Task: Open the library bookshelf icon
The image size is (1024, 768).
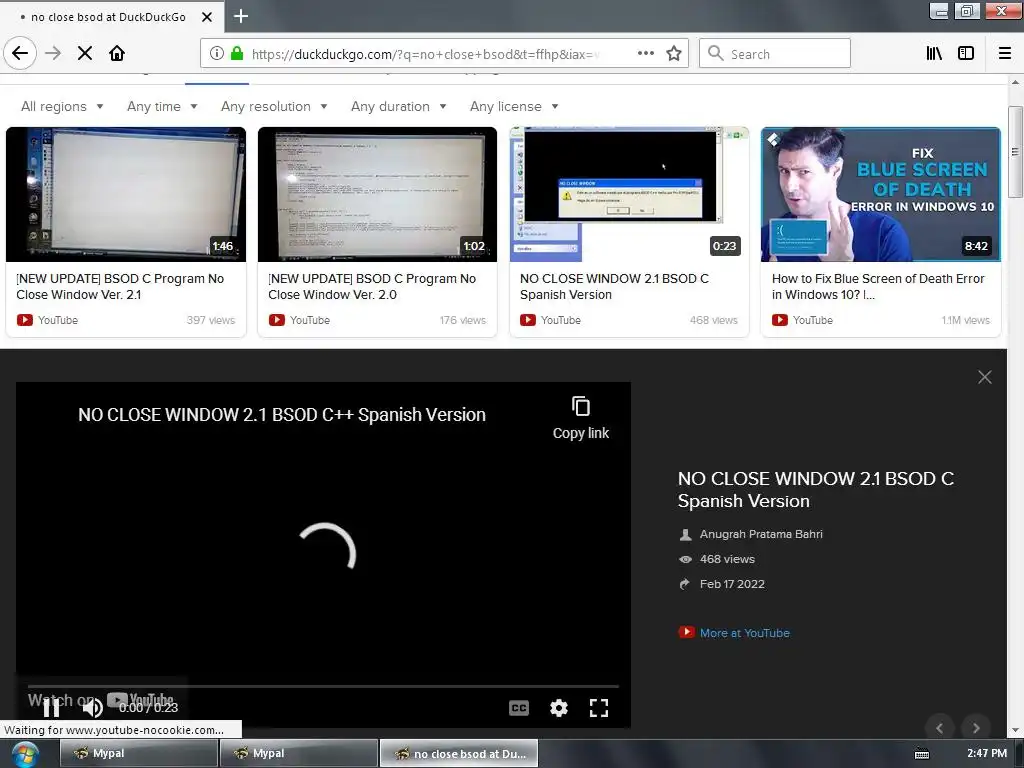Action: click(934, 53)
